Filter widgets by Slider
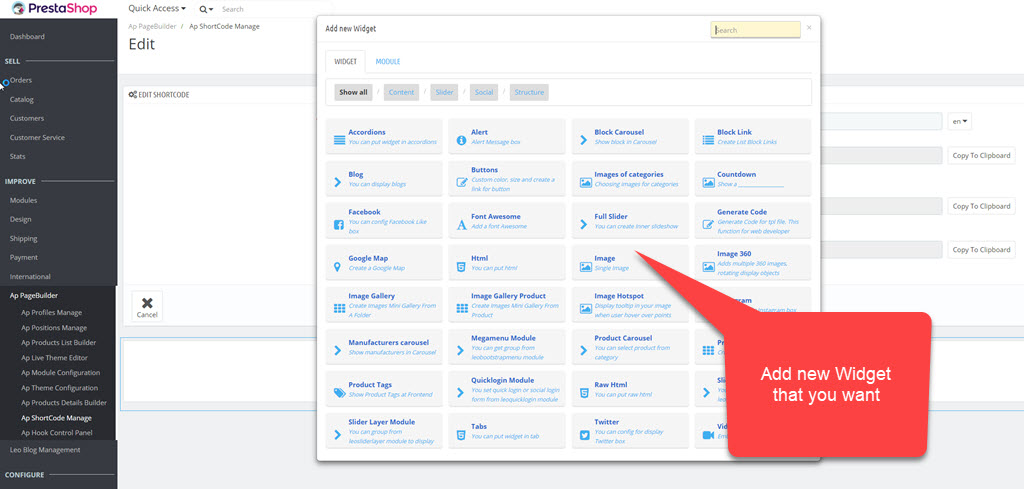1024x489 pixels. [x=445, y=92]
